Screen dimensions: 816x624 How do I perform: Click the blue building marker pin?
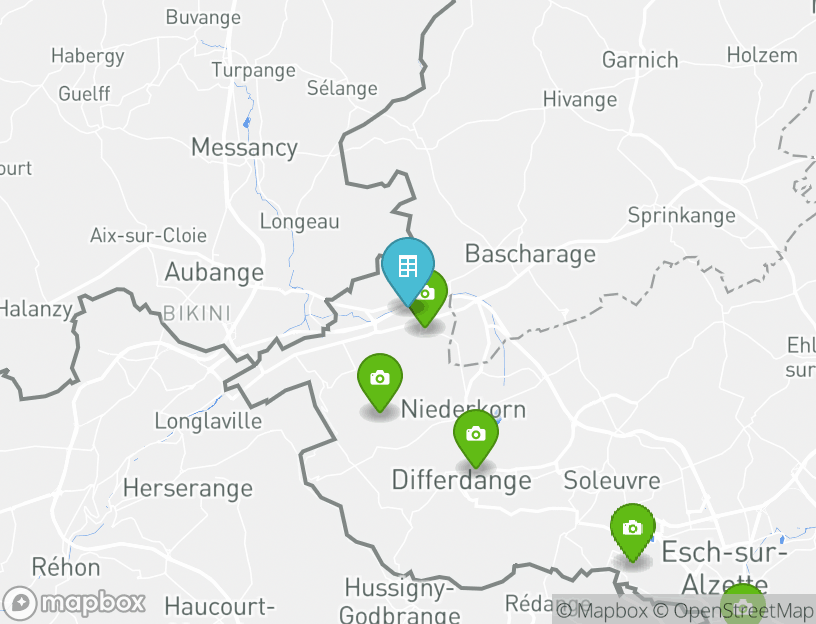coord(408,271)
